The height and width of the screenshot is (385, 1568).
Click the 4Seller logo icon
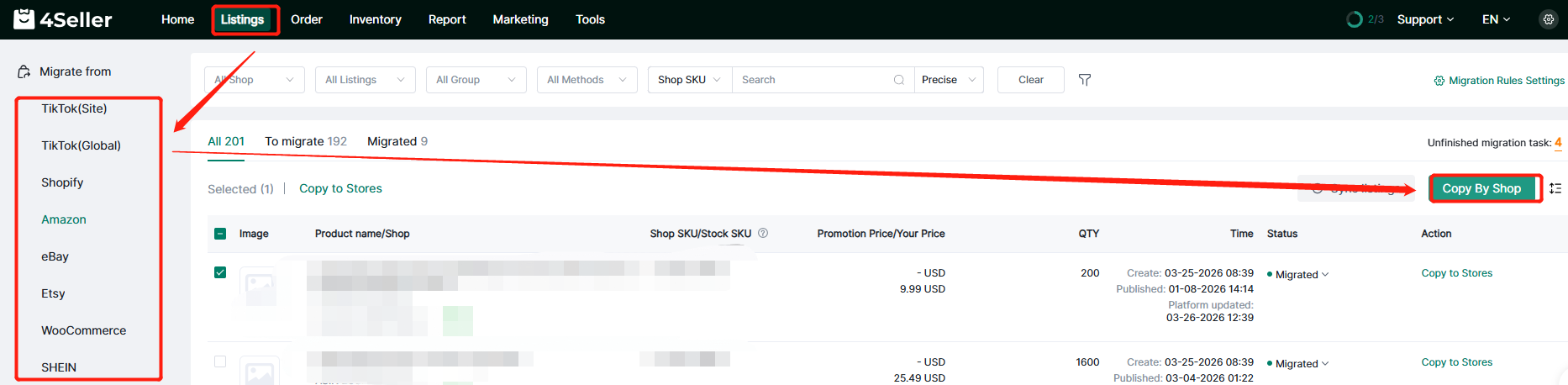[x=24, y=18]
